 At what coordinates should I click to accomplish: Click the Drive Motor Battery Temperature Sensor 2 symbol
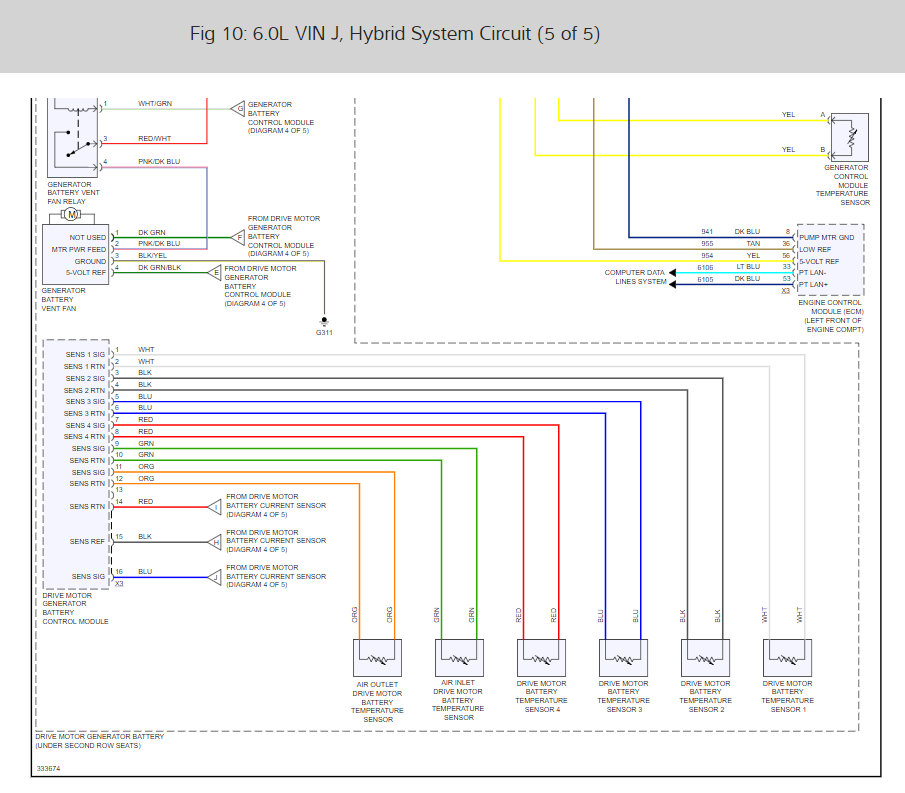(x=705, y=658)
